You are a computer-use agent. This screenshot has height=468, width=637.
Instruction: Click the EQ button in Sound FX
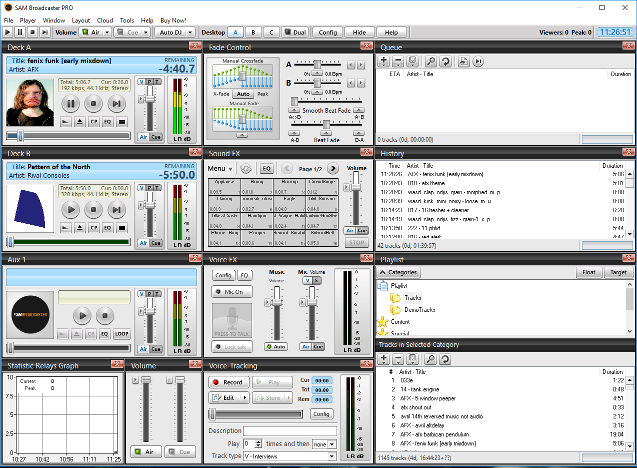point(266,168)
